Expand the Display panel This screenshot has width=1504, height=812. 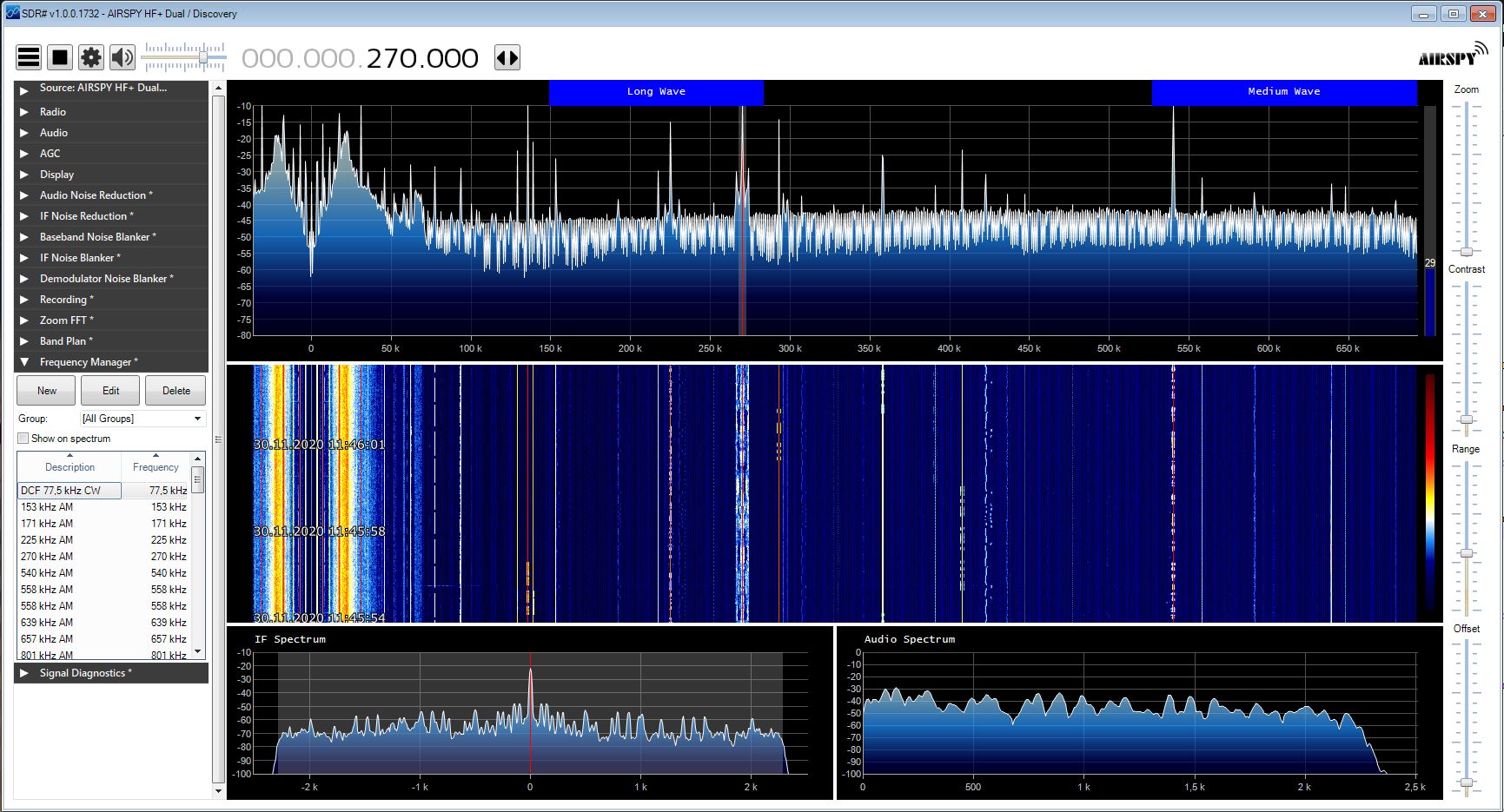[111, 175]
